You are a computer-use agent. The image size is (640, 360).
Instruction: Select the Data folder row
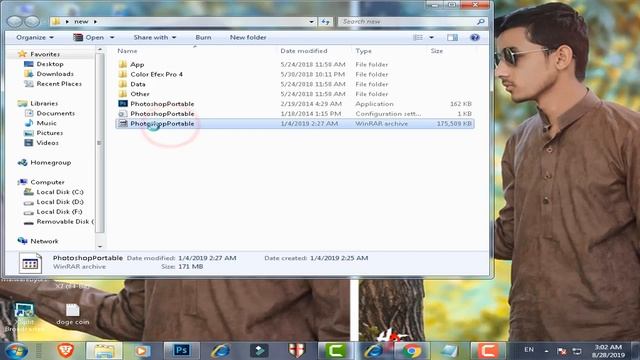(295, 84)
